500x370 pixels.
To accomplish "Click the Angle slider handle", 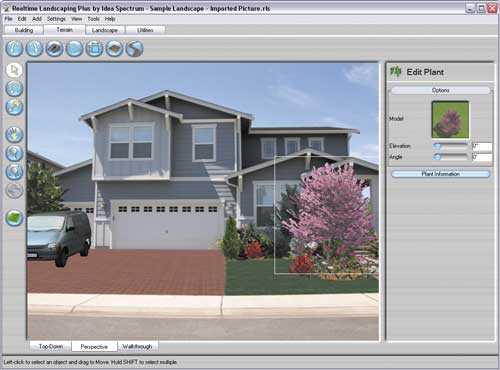I will (437, 157).
